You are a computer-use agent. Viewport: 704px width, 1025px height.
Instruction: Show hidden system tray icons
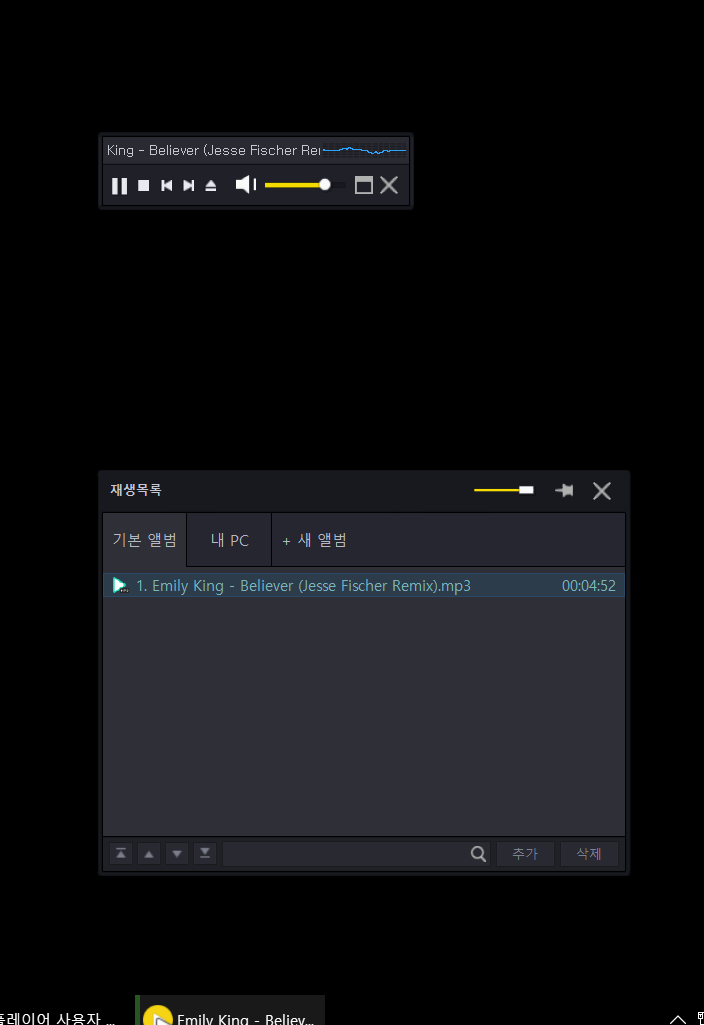pos(678,1018)
